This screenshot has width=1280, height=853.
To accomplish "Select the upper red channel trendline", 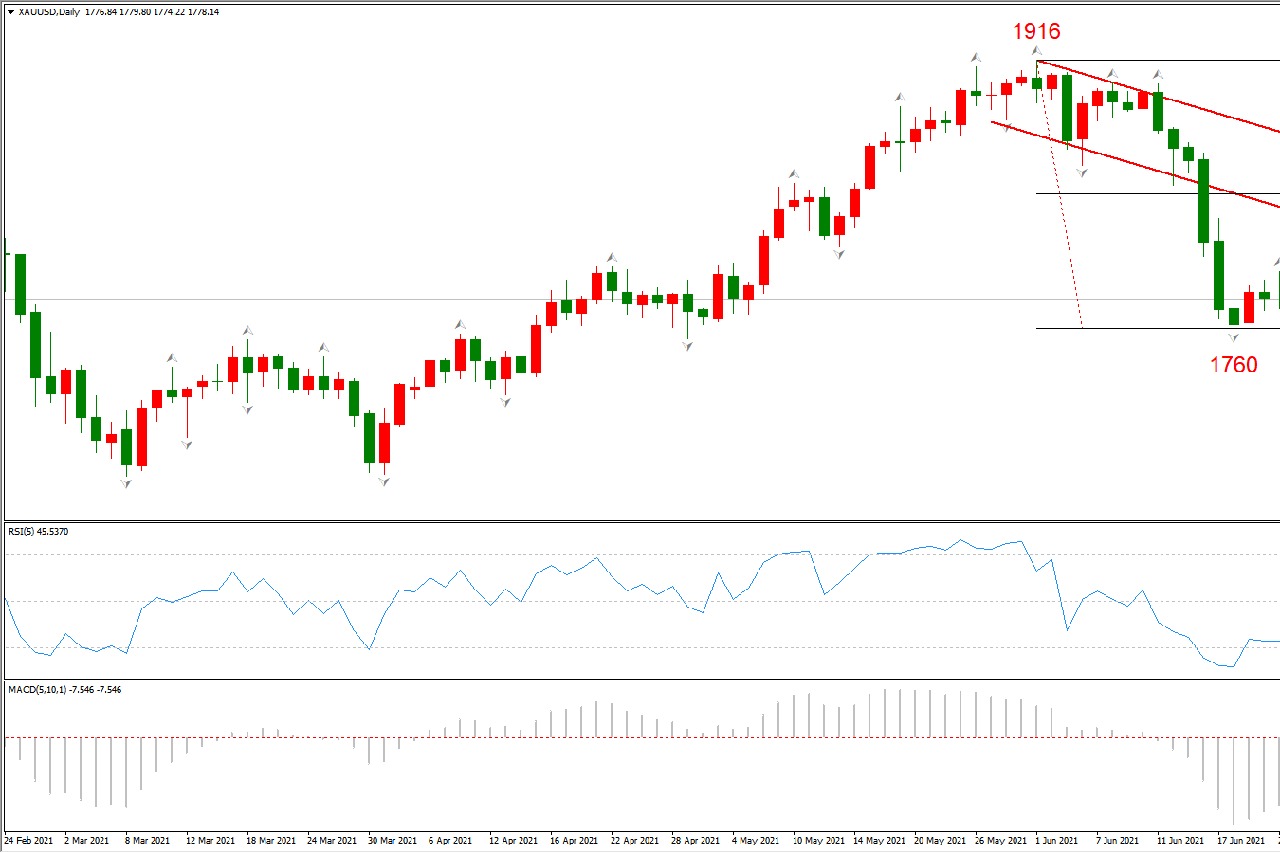I will tap(1200, 106).
